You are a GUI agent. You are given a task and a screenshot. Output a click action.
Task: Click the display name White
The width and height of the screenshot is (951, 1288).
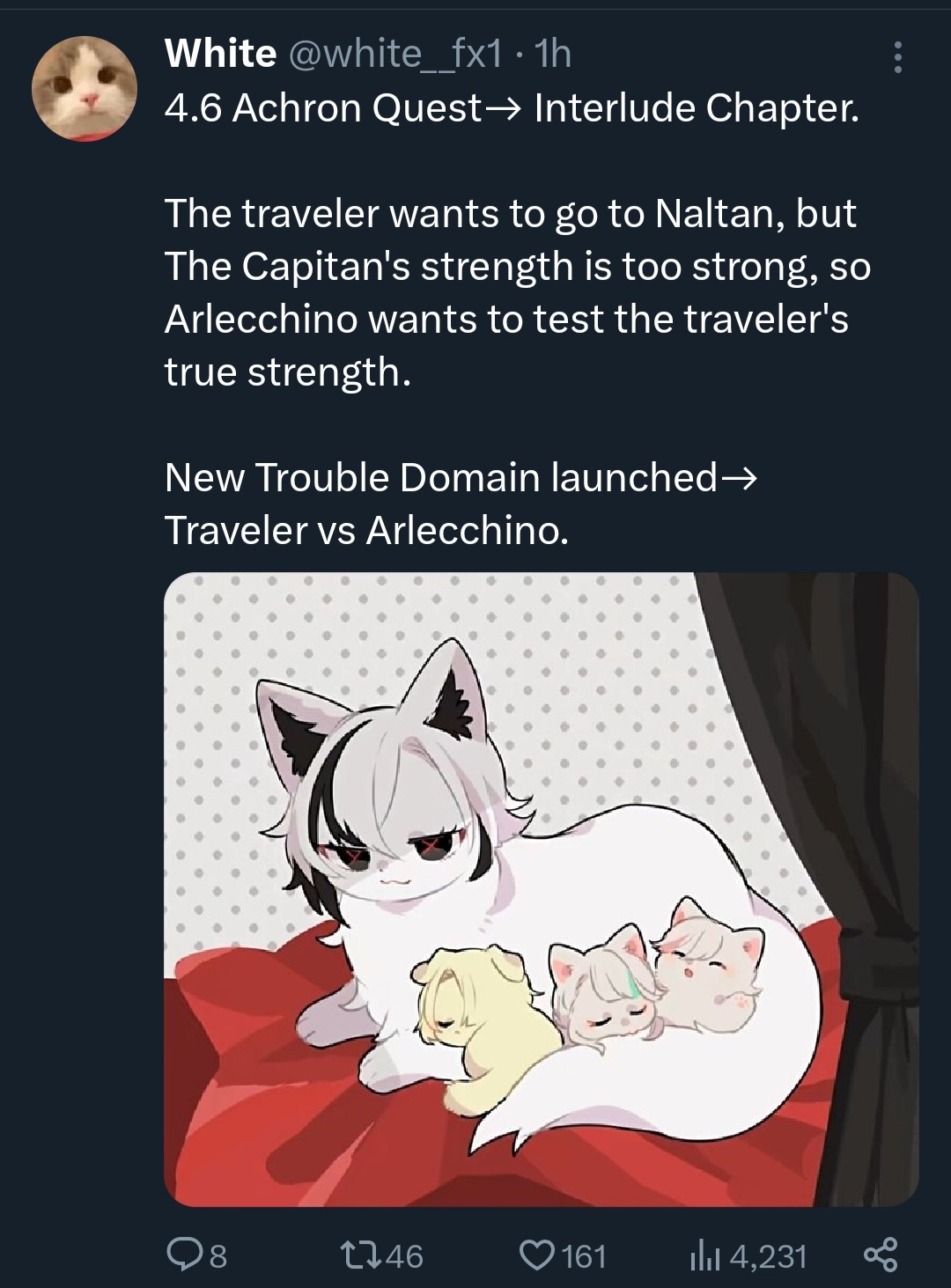[x=220, y=55]
